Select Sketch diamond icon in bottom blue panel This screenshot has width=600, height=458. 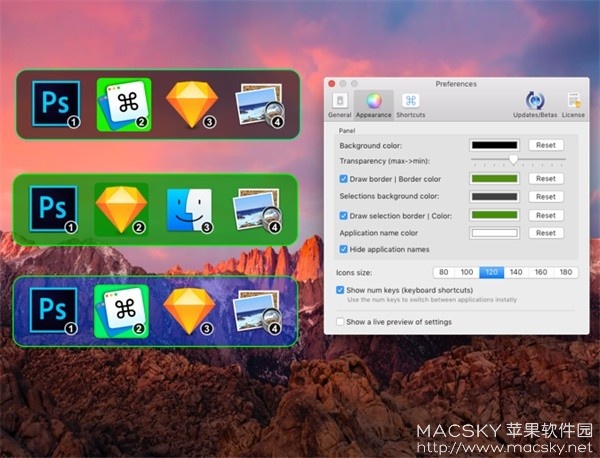(189, 311)
